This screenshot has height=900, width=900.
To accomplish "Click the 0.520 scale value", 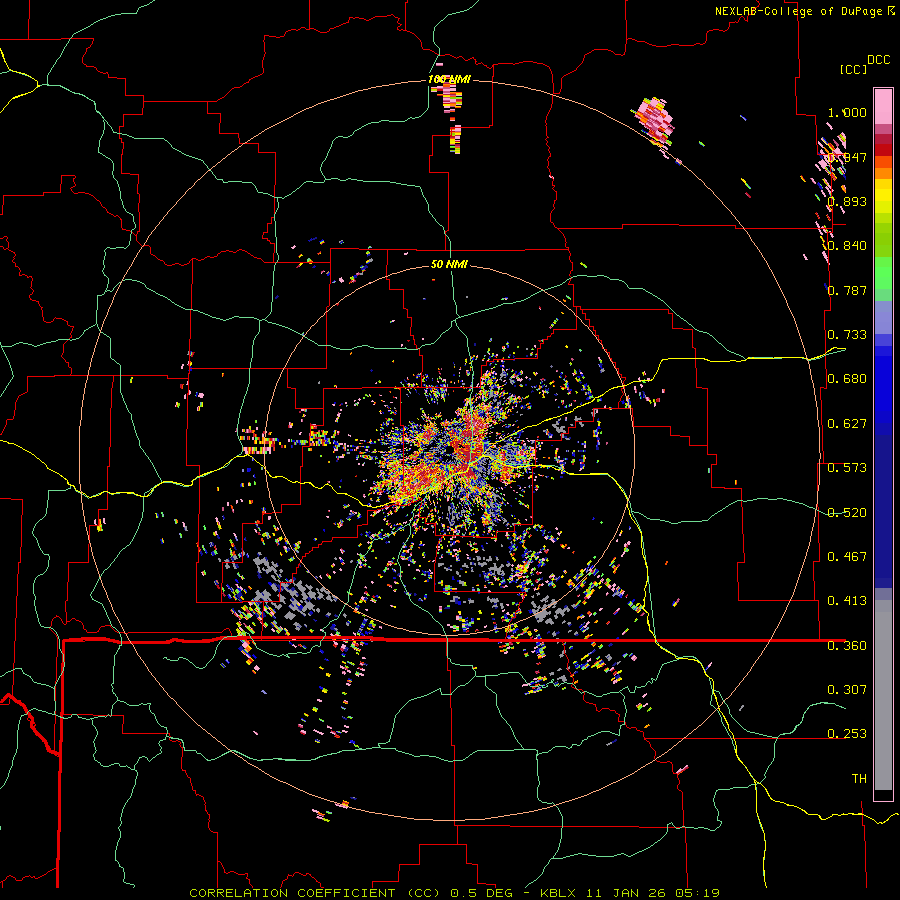I will (847, 513).
